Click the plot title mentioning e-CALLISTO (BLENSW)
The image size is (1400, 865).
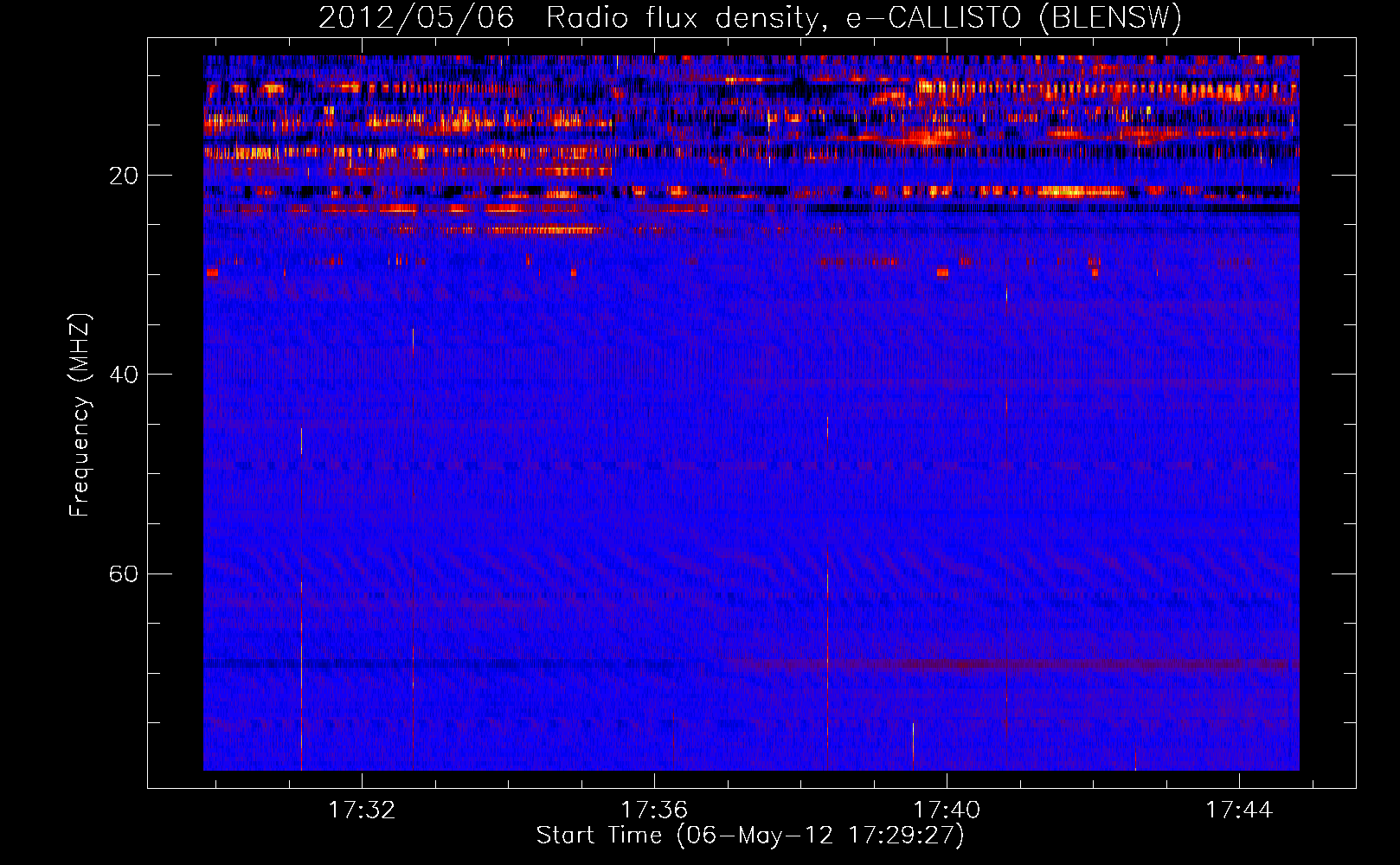coord(750,17)
